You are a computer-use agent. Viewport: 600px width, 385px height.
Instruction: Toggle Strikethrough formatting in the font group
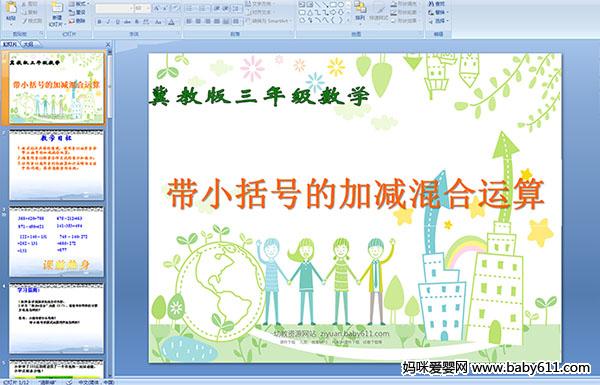coord(127,22)
